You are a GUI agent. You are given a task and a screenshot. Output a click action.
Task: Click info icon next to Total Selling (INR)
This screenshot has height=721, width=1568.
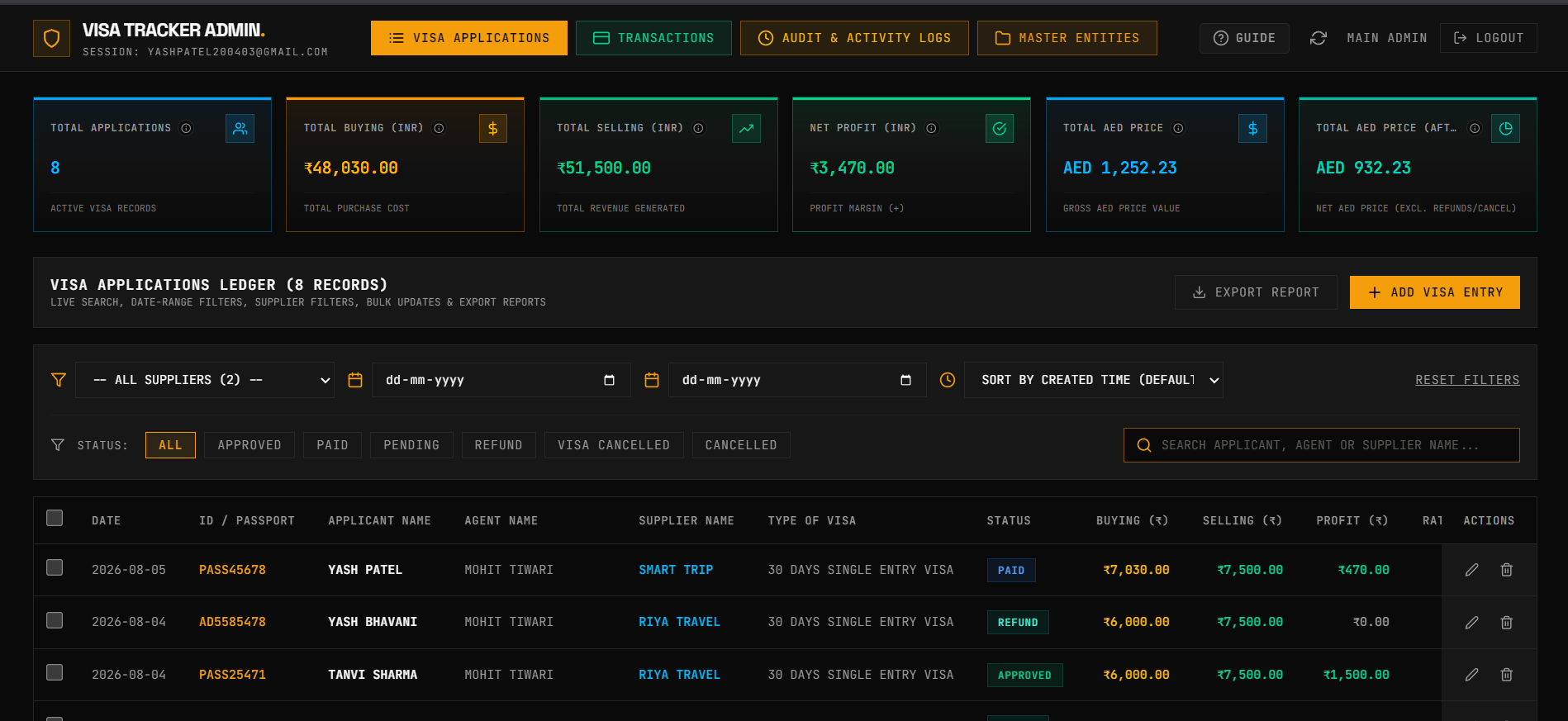coord(698,128)
